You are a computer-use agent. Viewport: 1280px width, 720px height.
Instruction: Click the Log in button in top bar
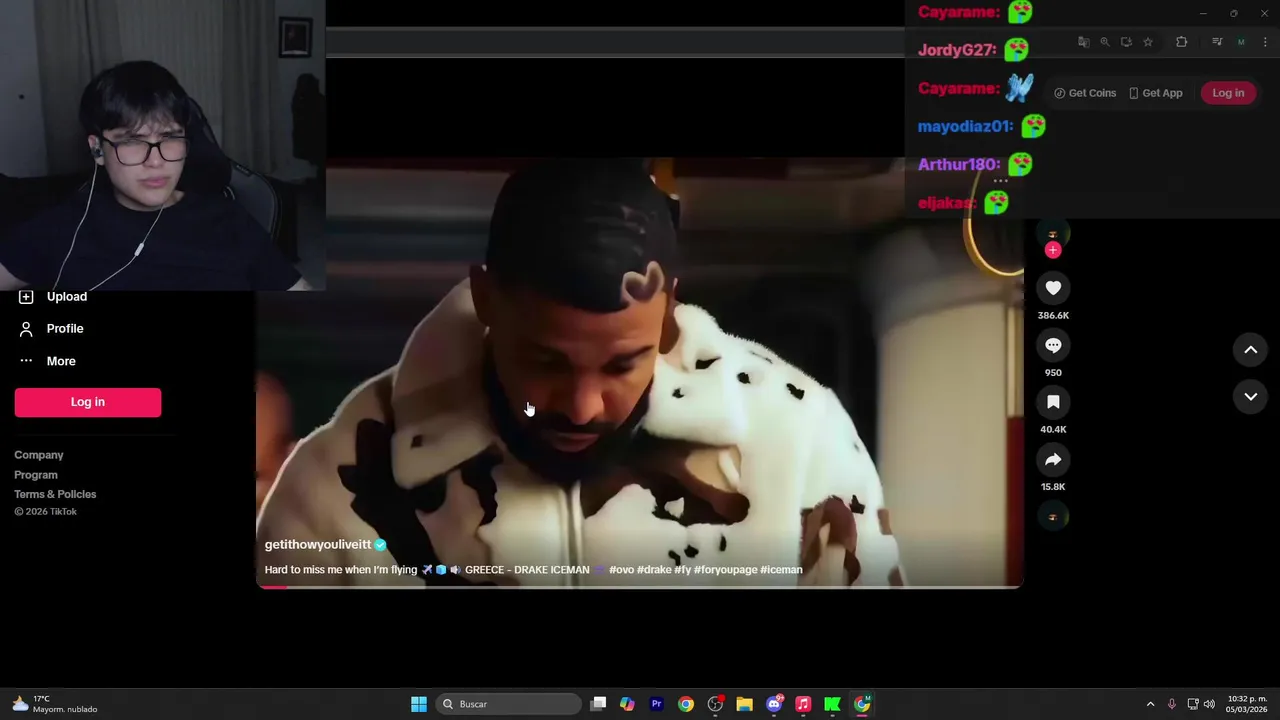click(x=1228, y=93)
